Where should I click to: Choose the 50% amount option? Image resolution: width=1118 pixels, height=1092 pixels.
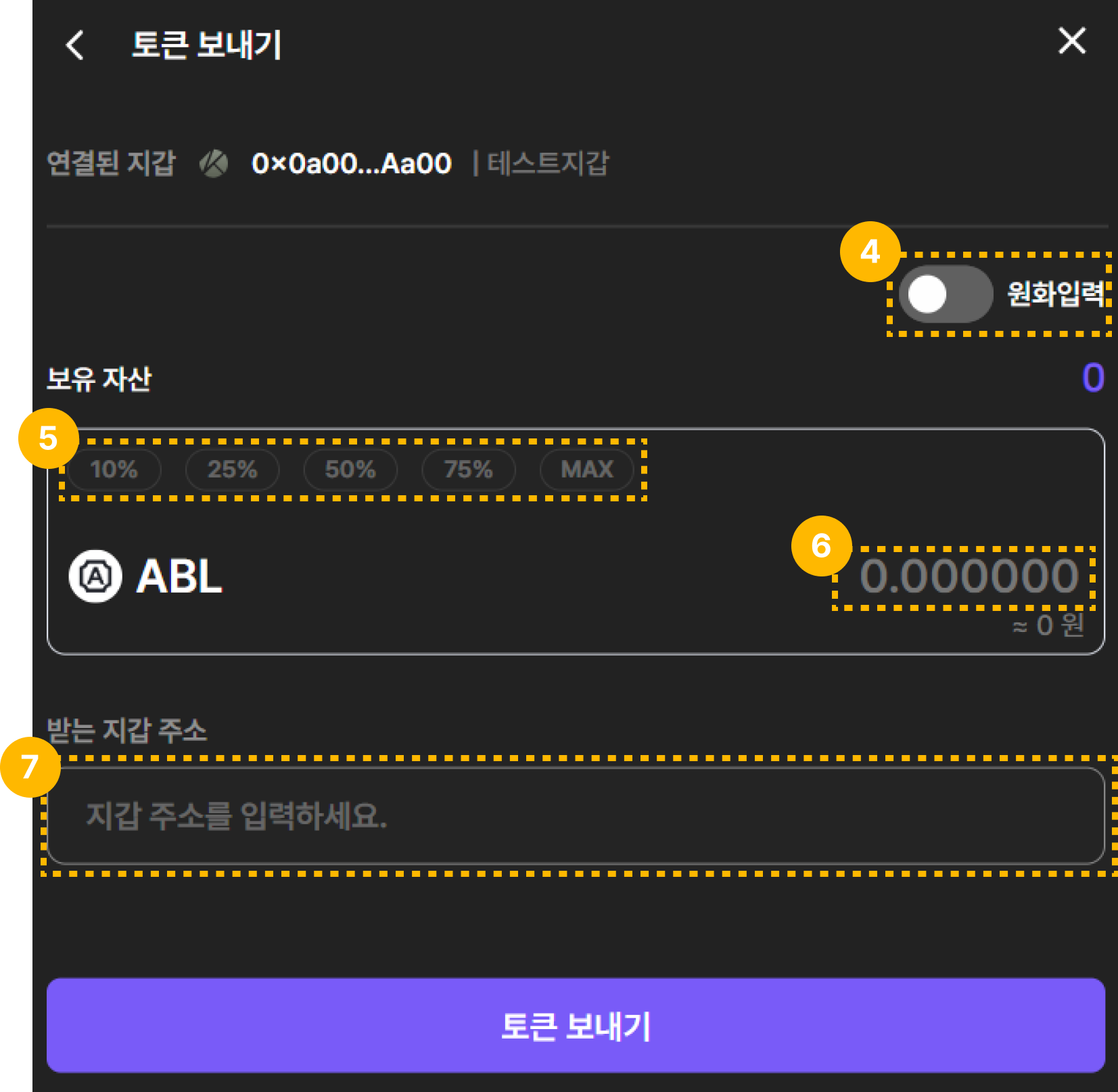click(x=350, y=470)
